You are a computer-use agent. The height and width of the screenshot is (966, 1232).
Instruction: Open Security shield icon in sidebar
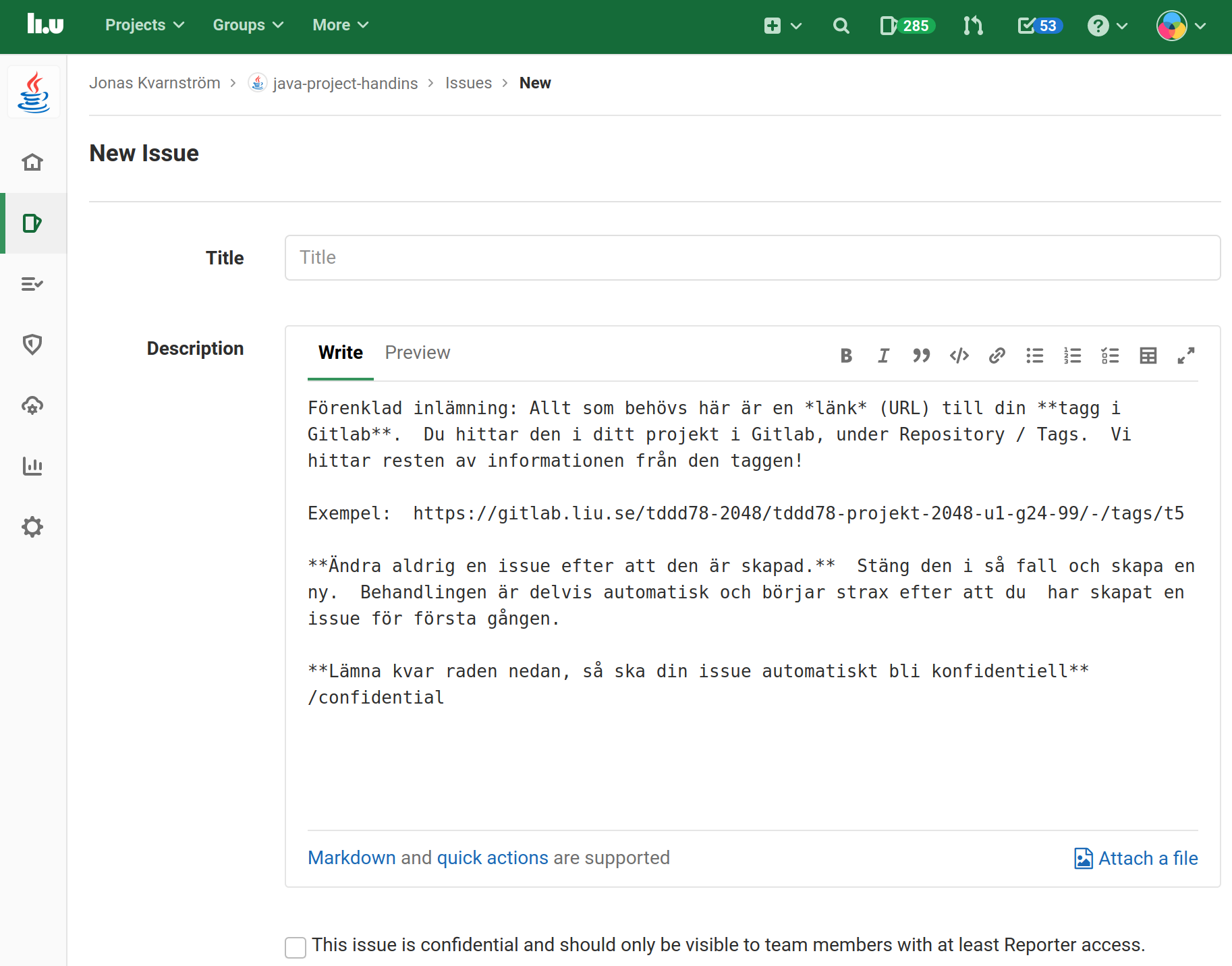click(x=32, y=345)
